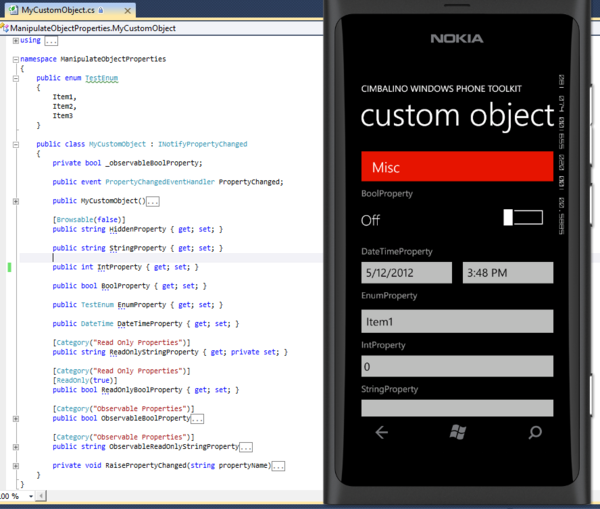This screenshot has height=509, width=600.
Task: Click the DateTimeProperty name in the code
Action: pos(150,324)
